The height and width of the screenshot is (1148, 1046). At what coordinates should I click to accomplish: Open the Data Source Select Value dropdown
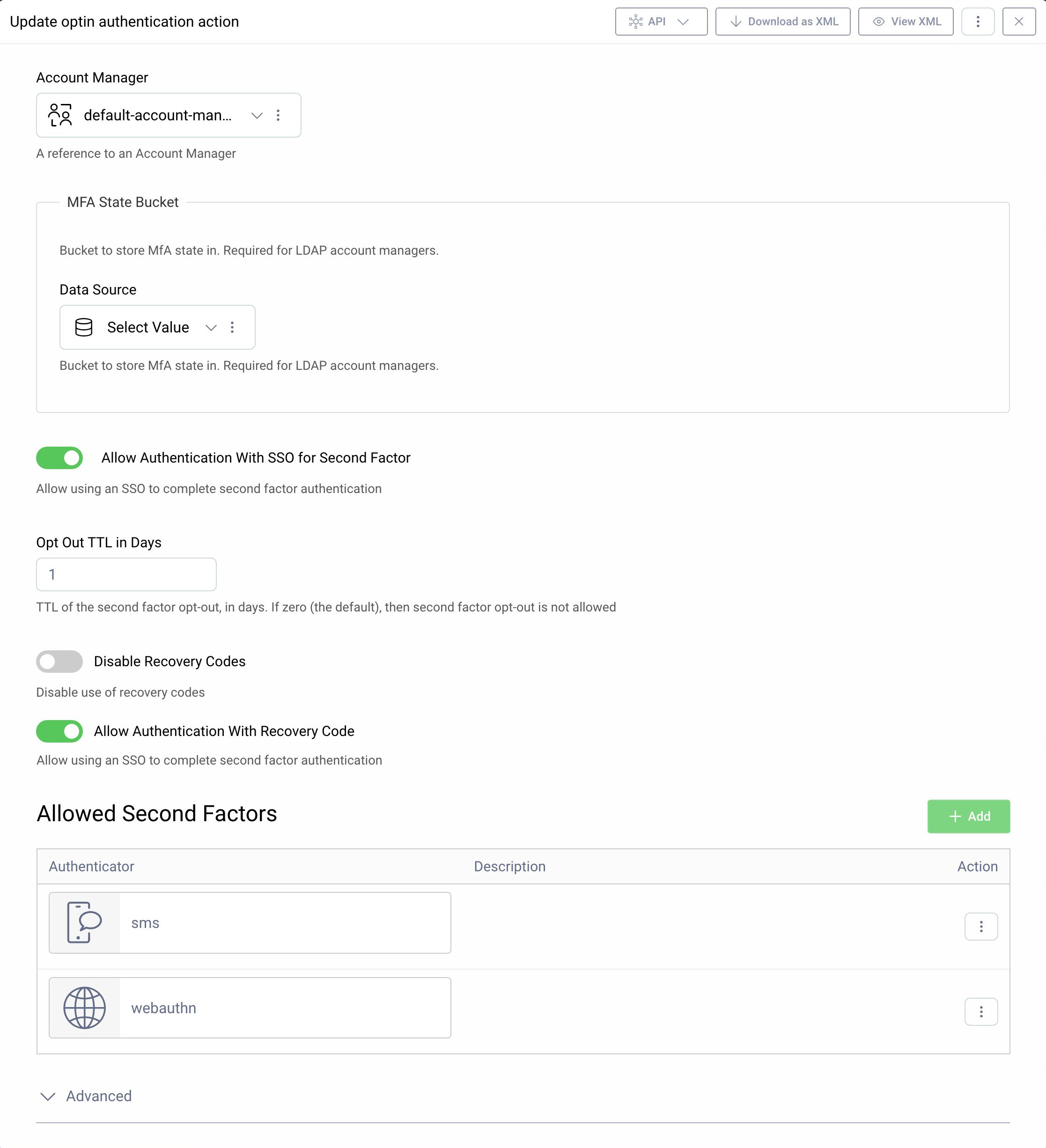210,327
